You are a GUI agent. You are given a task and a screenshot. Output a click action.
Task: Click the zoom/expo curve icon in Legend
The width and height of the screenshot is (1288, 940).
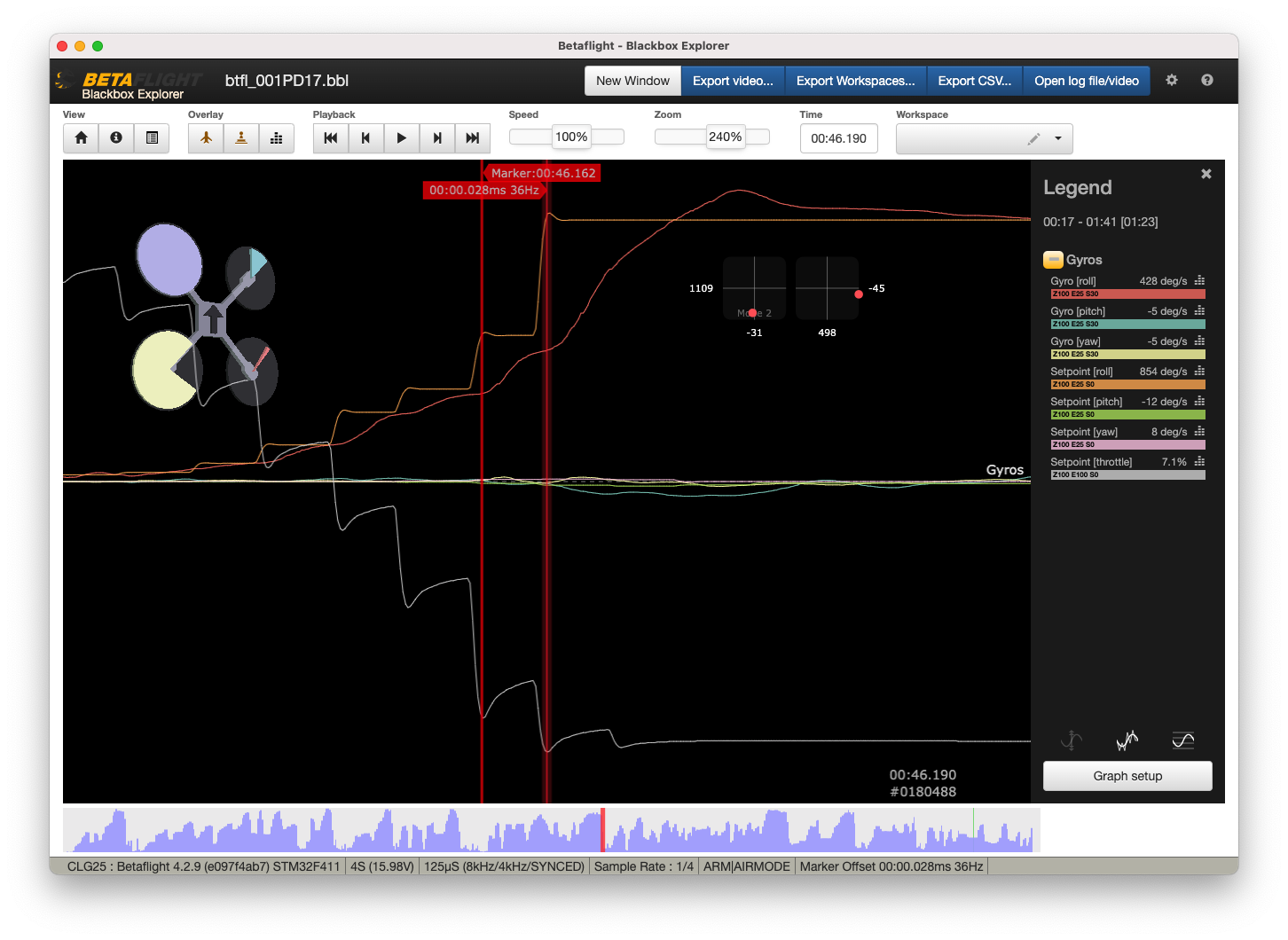coord(1072,740)
